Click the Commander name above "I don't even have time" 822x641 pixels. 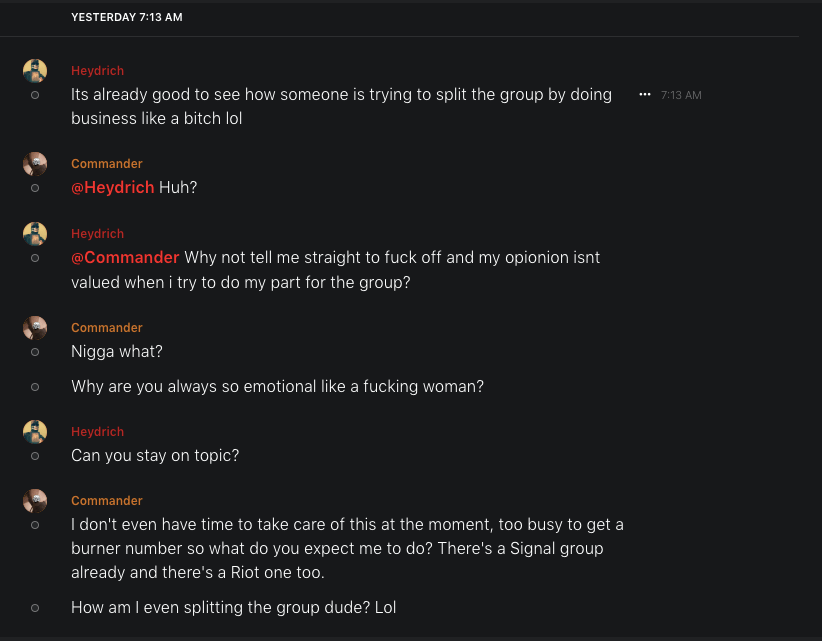107,501
